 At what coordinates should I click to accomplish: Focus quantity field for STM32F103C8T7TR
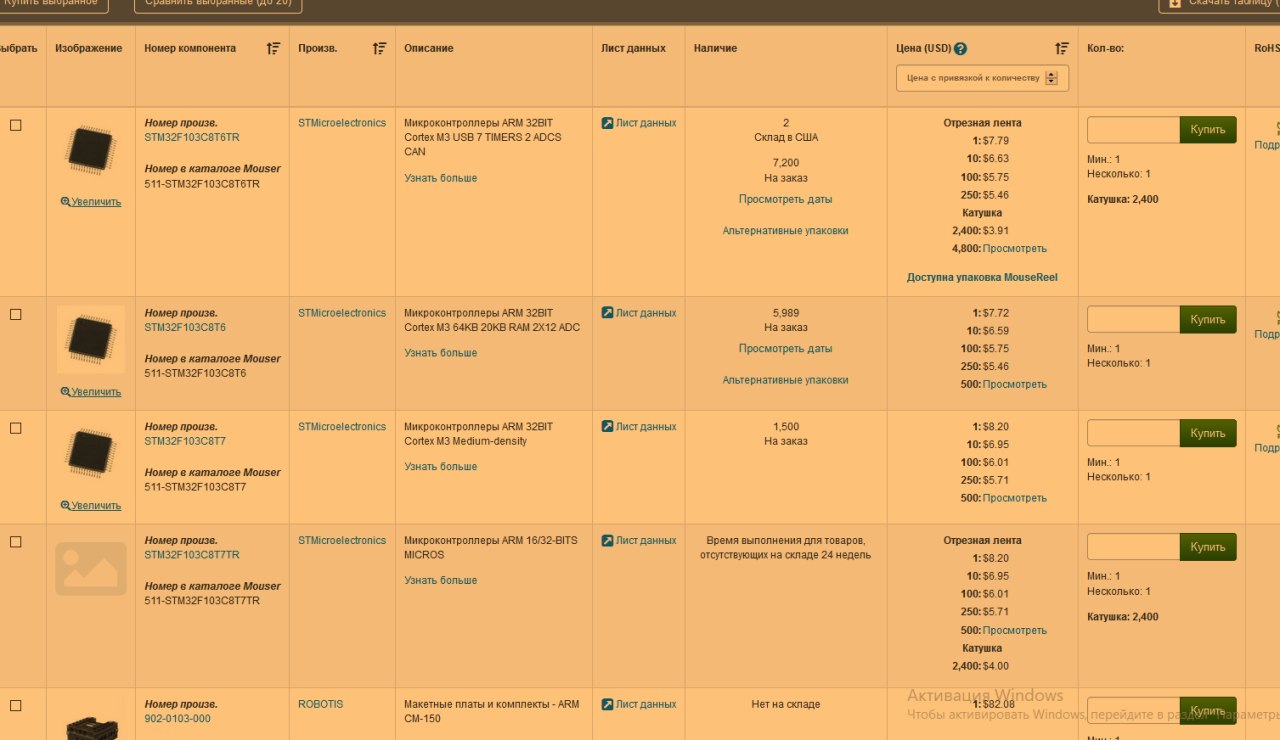click(x=1133, y=547)
